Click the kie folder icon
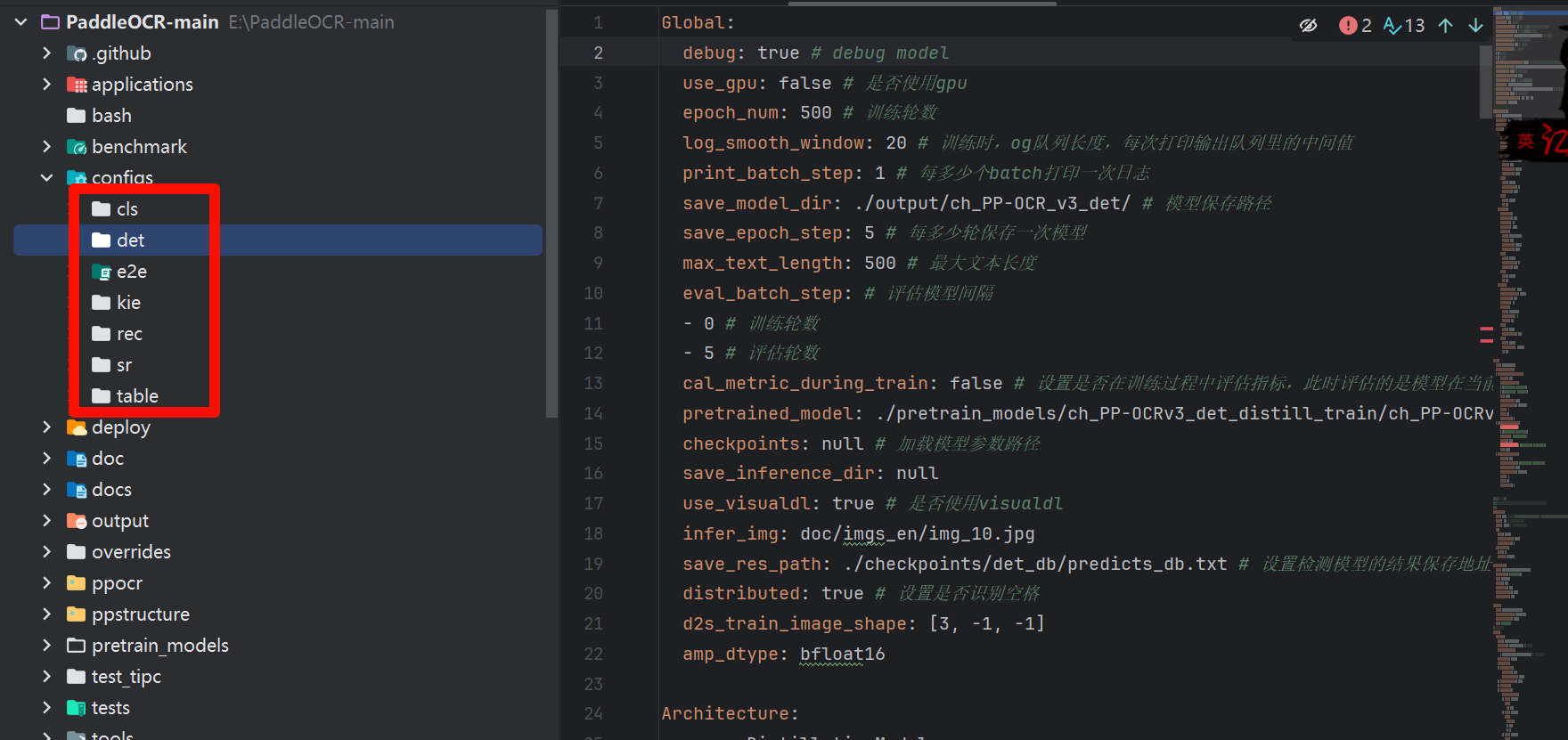This screenshot has height=740, width=1568. pyautogui.click(x=102, y=303)
